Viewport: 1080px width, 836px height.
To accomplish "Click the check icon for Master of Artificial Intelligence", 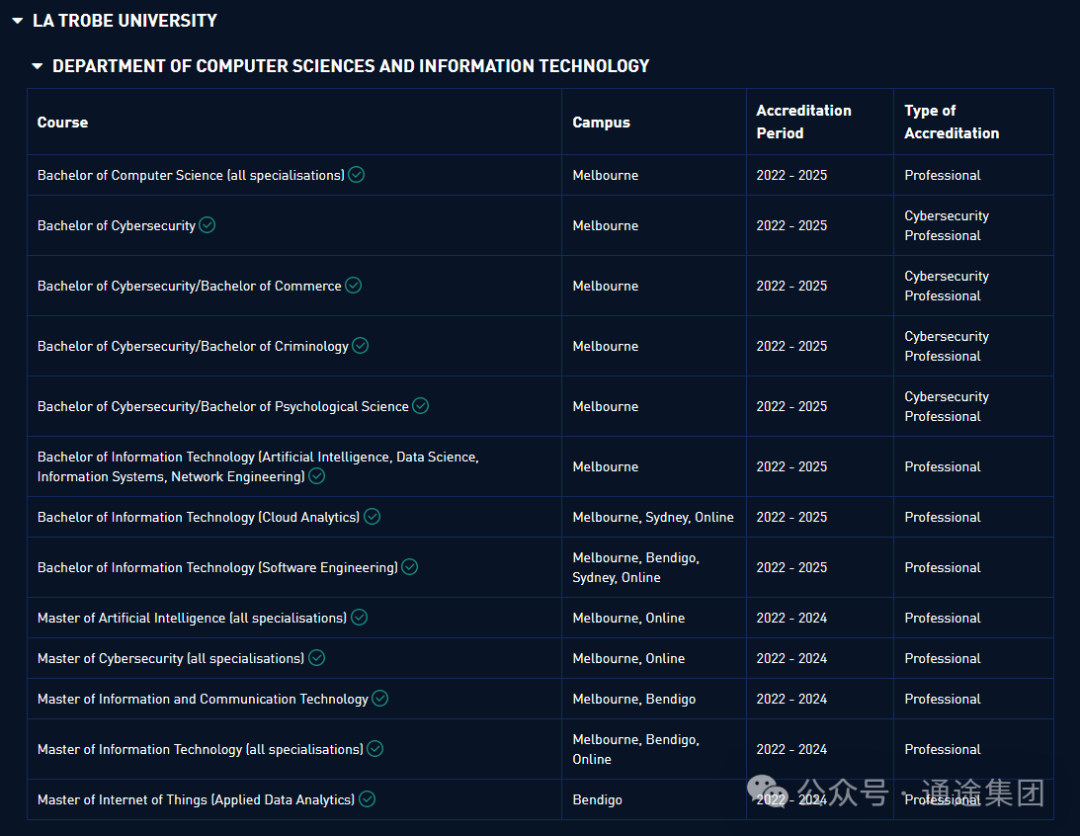I will 359,618.
